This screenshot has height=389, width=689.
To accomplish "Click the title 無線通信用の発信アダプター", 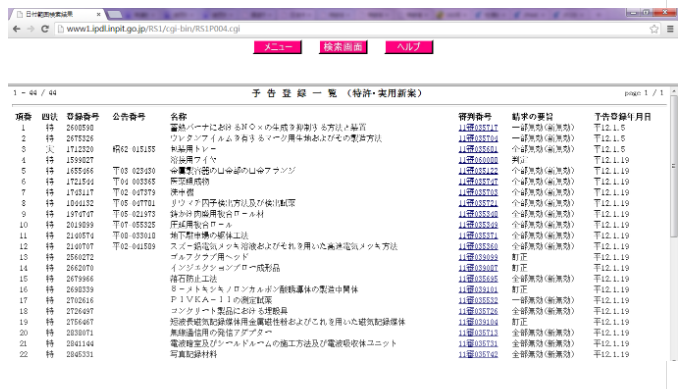I will 221,333.
